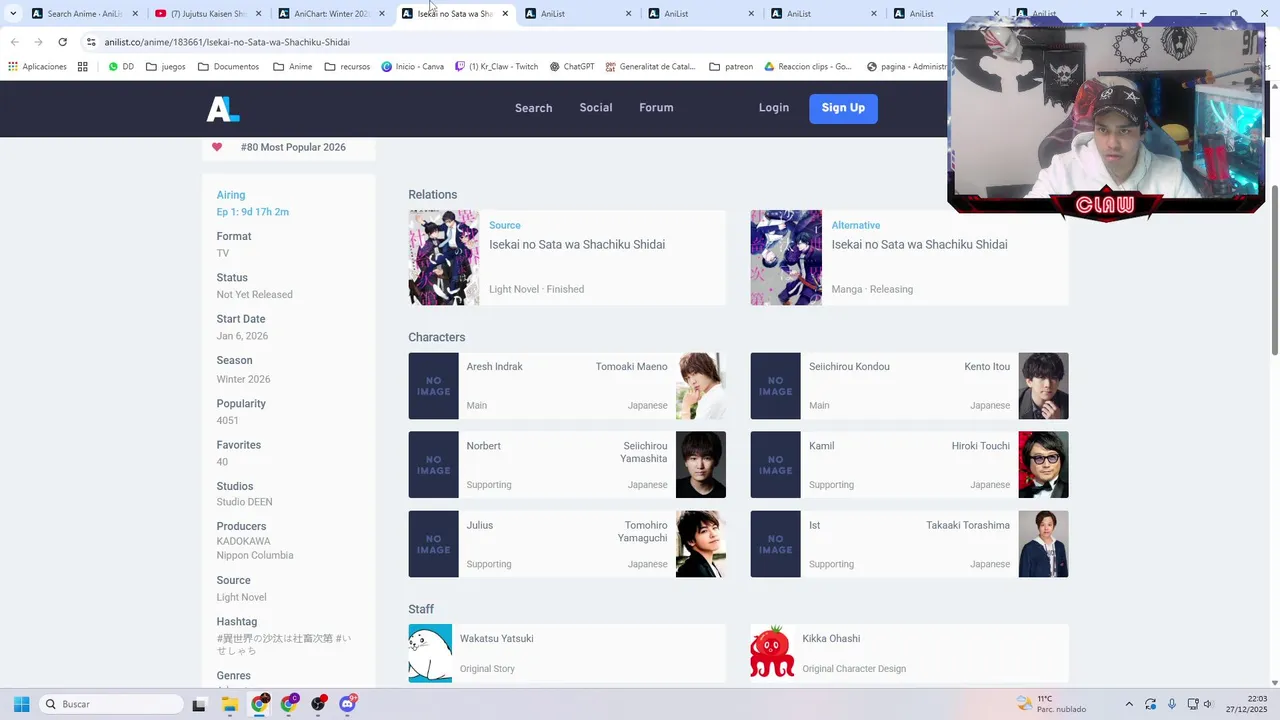Open the tab search dropdown arrow
Image resolution: width=1280 pixels, height=720 pixels.
pos(13,14)
